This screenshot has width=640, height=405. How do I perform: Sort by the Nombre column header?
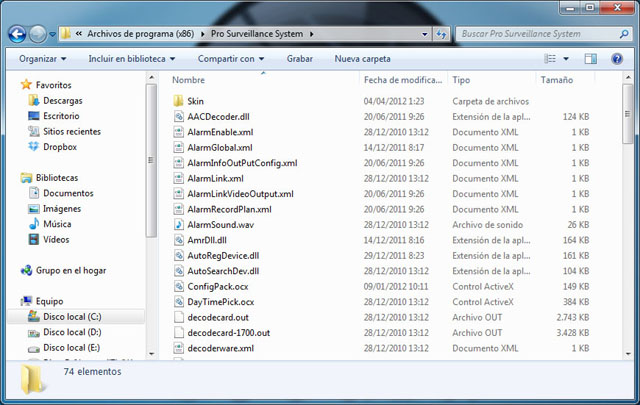tap(188, 80)
